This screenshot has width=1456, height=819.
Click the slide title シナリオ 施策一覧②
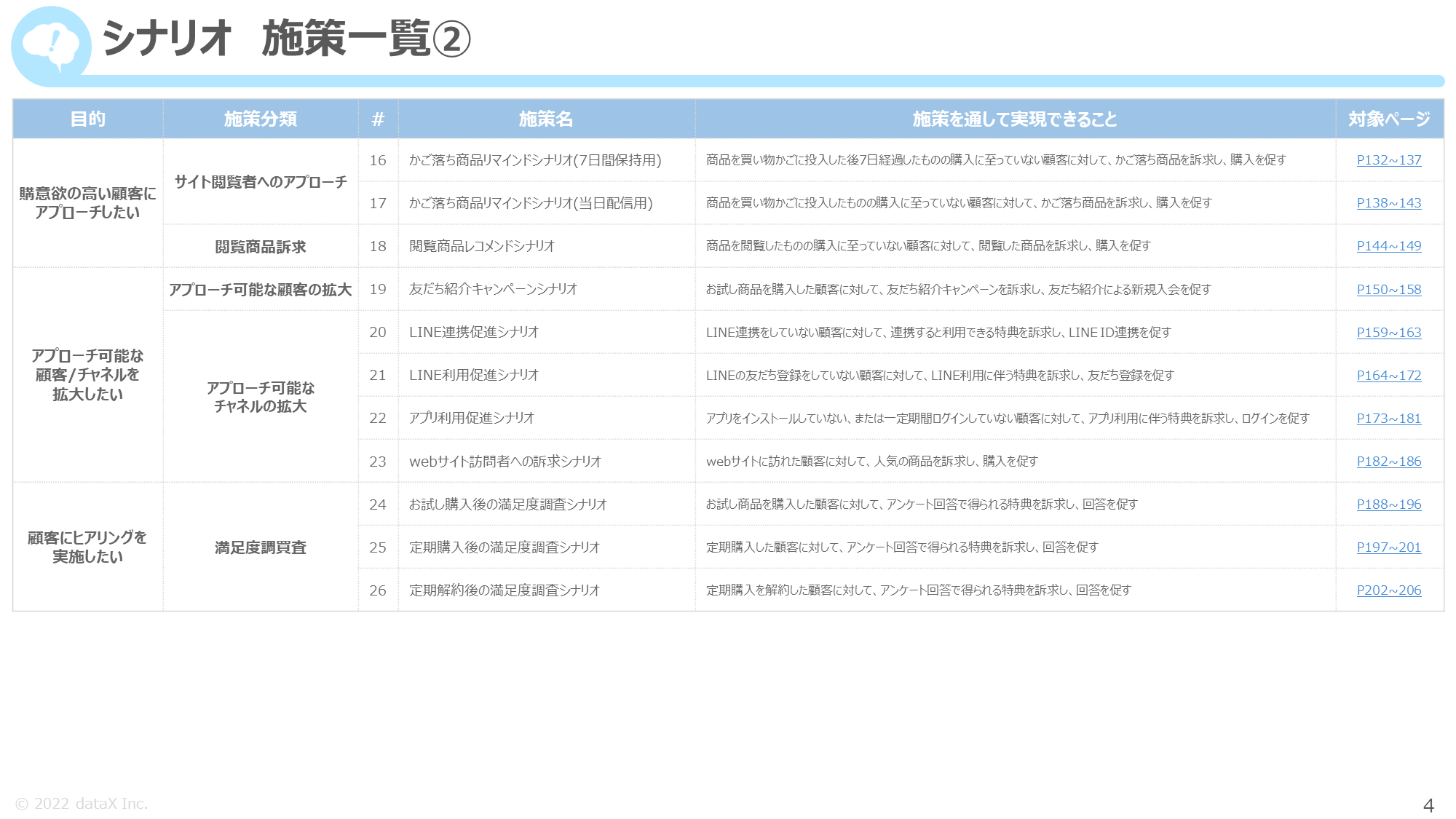coord(286,38)
